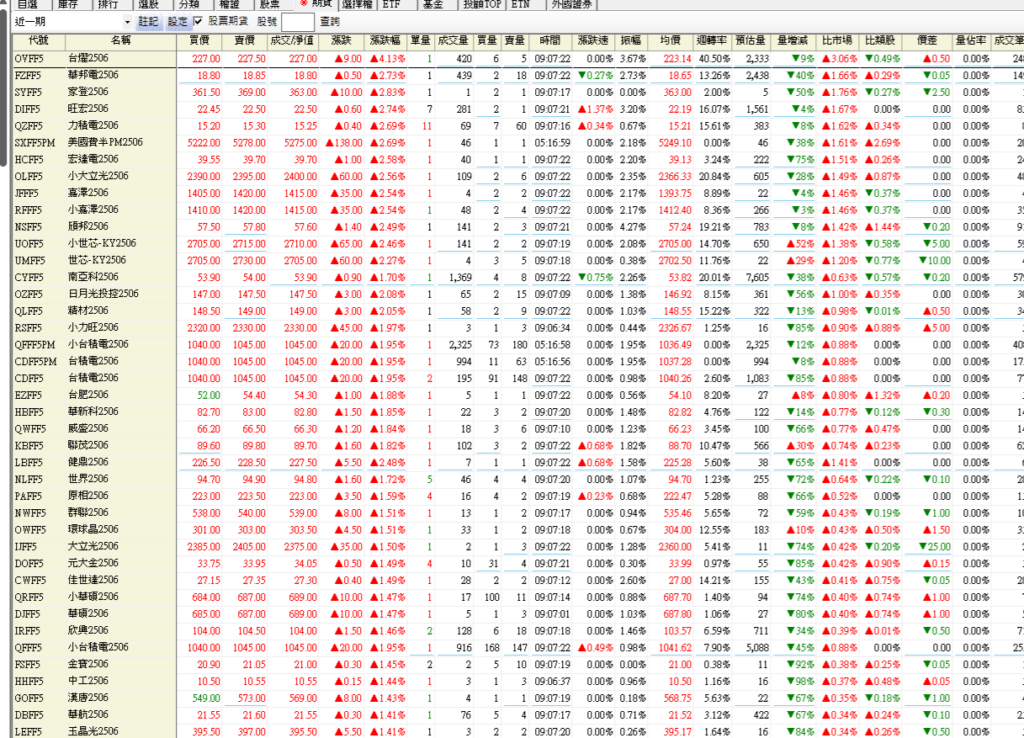The width and height of the screenshot is (1024, 738).
Task: Focus the 股號 input field
Action: coord(298,22)
